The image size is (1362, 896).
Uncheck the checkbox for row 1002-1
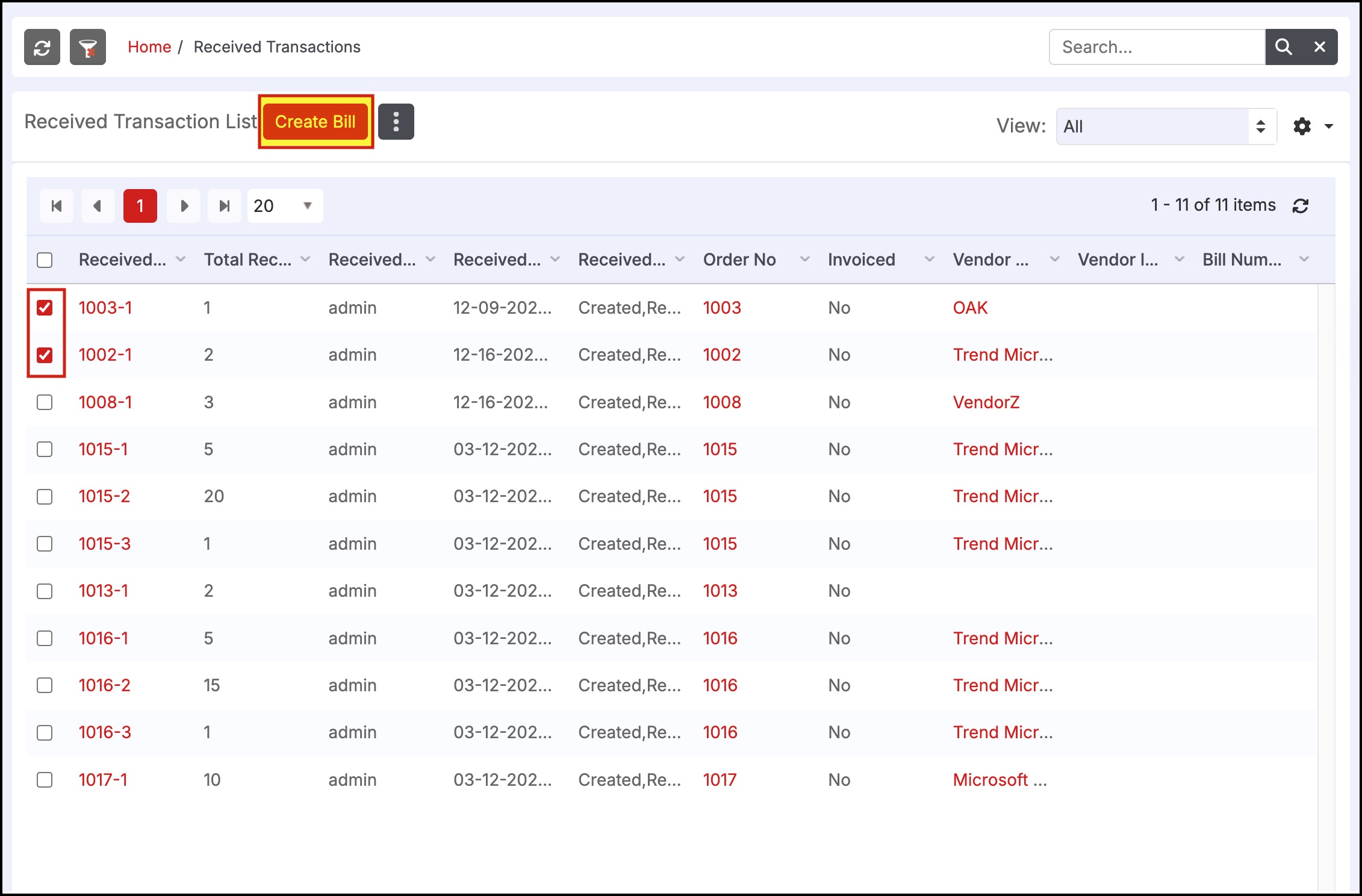point(45,355)
